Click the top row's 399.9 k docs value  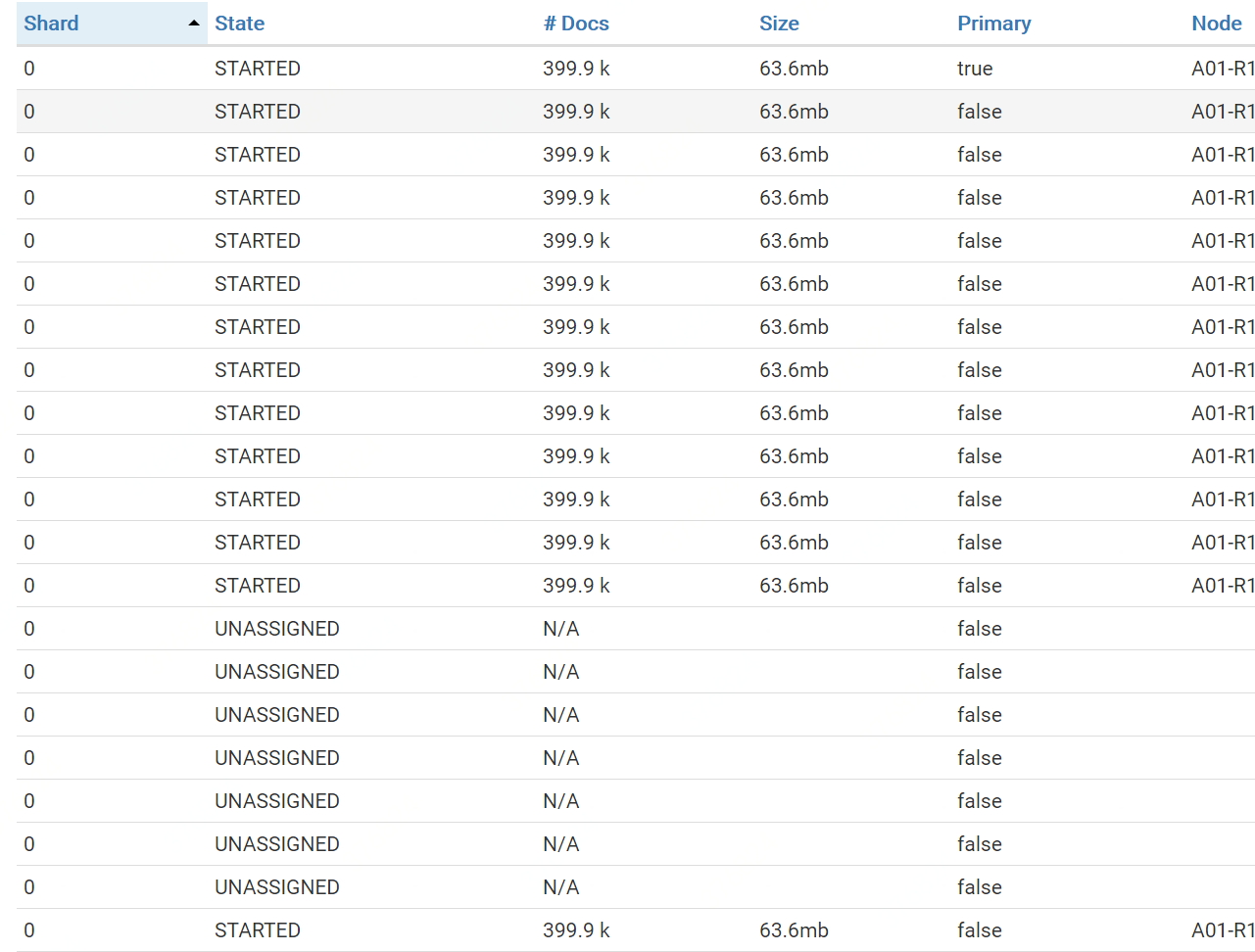click(x=576, y=69)
